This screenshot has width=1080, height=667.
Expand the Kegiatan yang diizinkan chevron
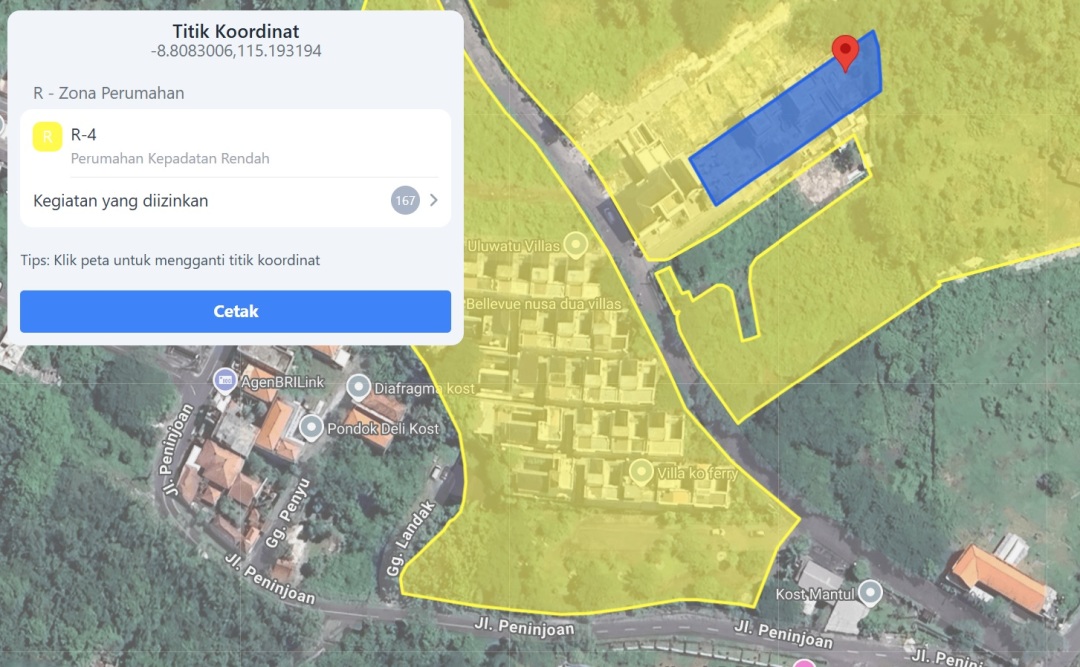(434, 201)
